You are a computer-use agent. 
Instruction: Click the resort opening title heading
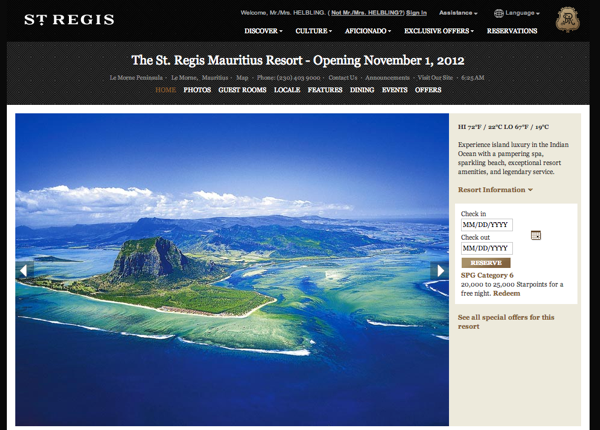point(298,60)
